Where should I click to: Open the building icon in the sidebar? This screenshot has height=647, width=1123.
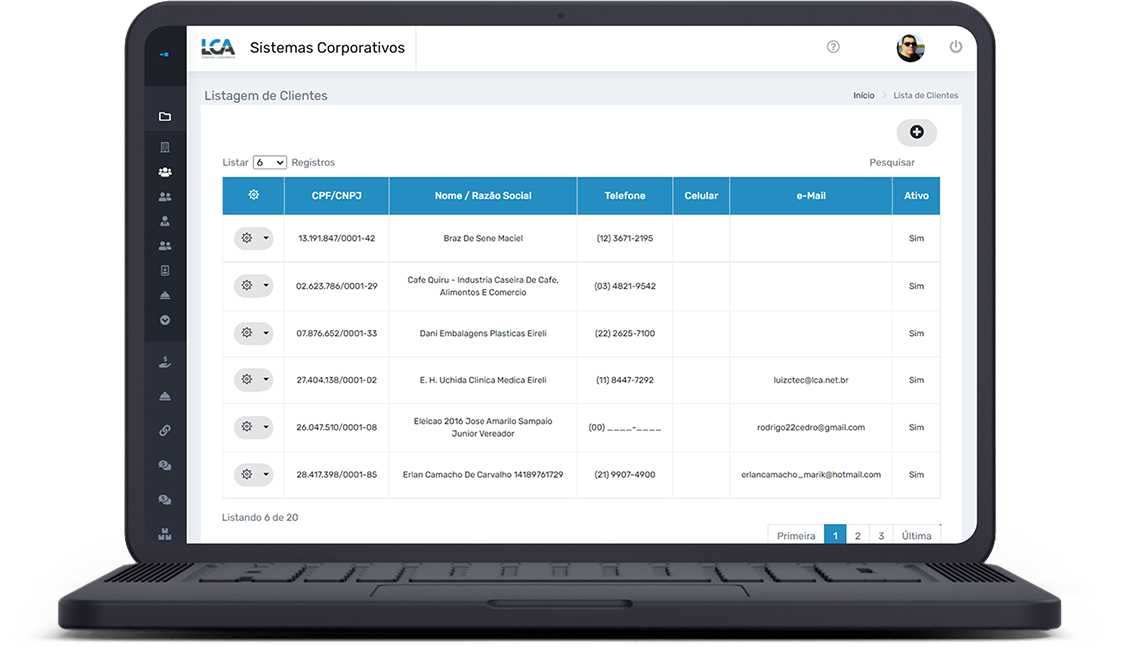165,147
